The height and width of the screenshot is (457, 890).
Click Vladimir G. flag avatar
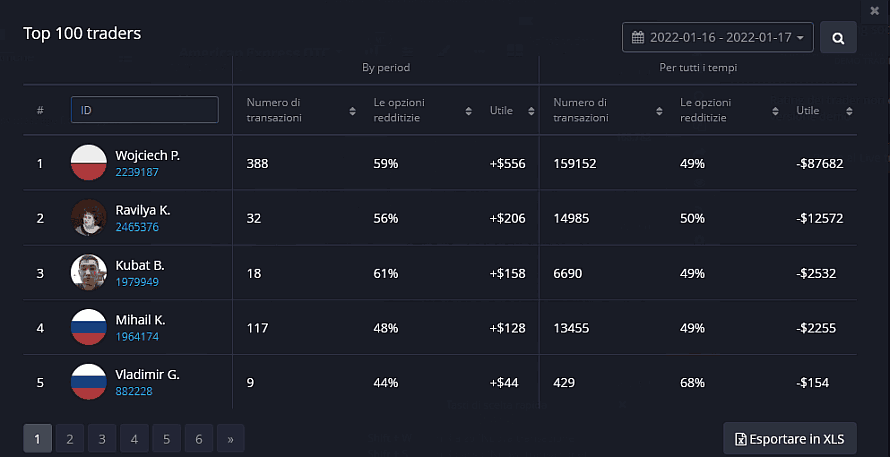pyautogui.click(x=89, y=382)
